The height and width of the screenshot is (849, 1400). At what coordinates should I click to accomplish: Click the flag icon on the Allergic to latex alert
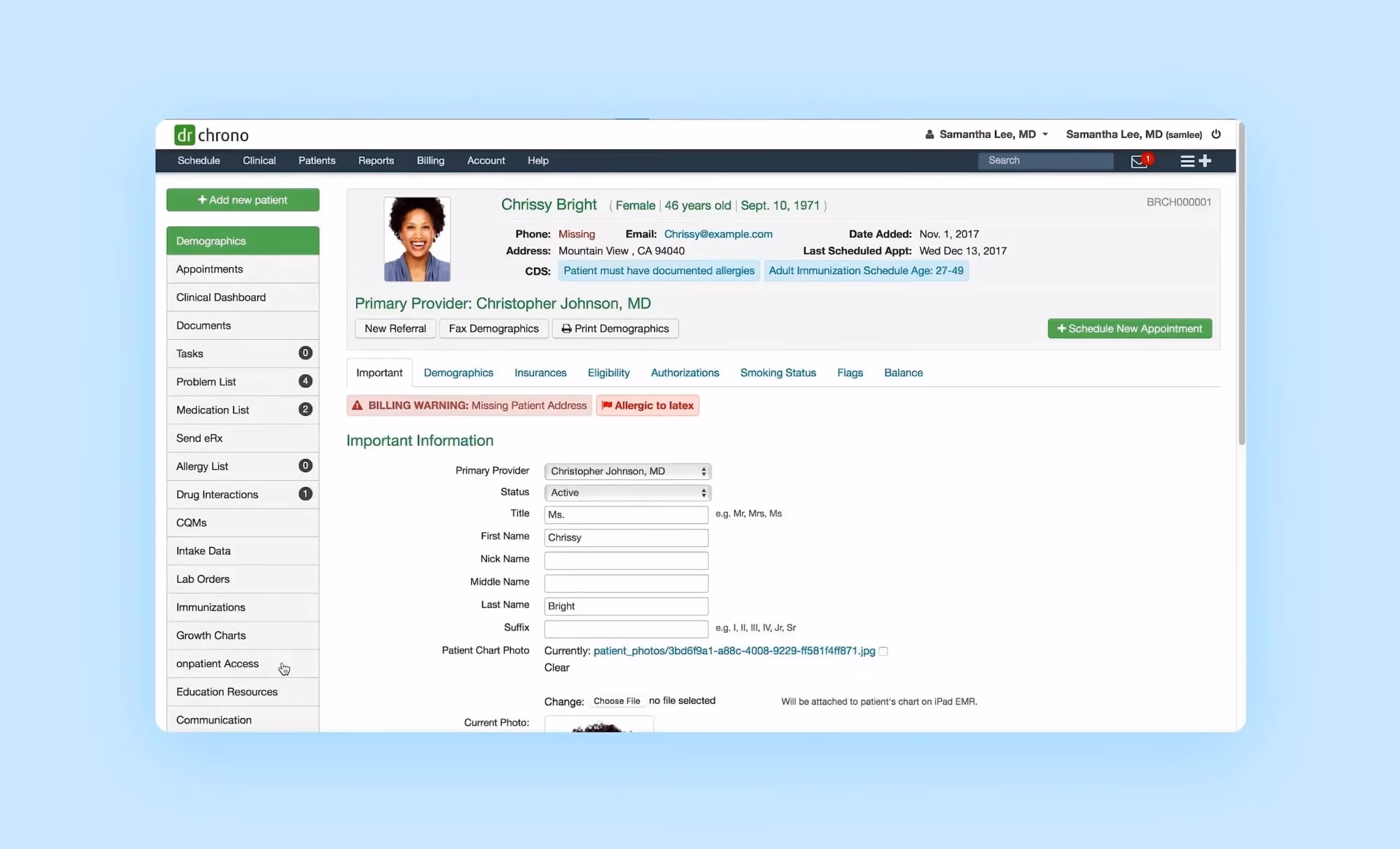607,405
